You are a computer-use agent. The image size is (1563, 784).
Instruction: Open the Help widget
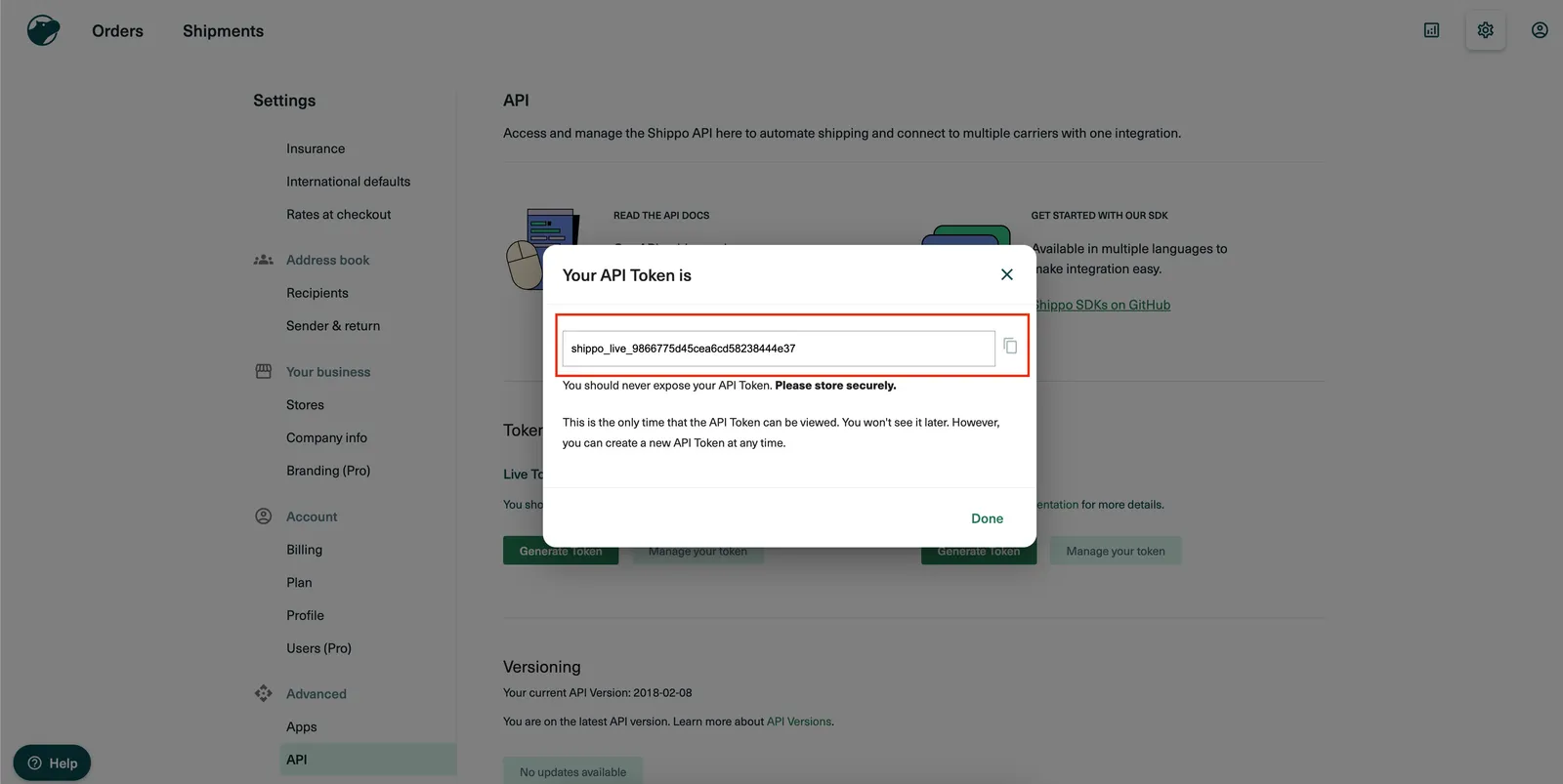[52, 763]
